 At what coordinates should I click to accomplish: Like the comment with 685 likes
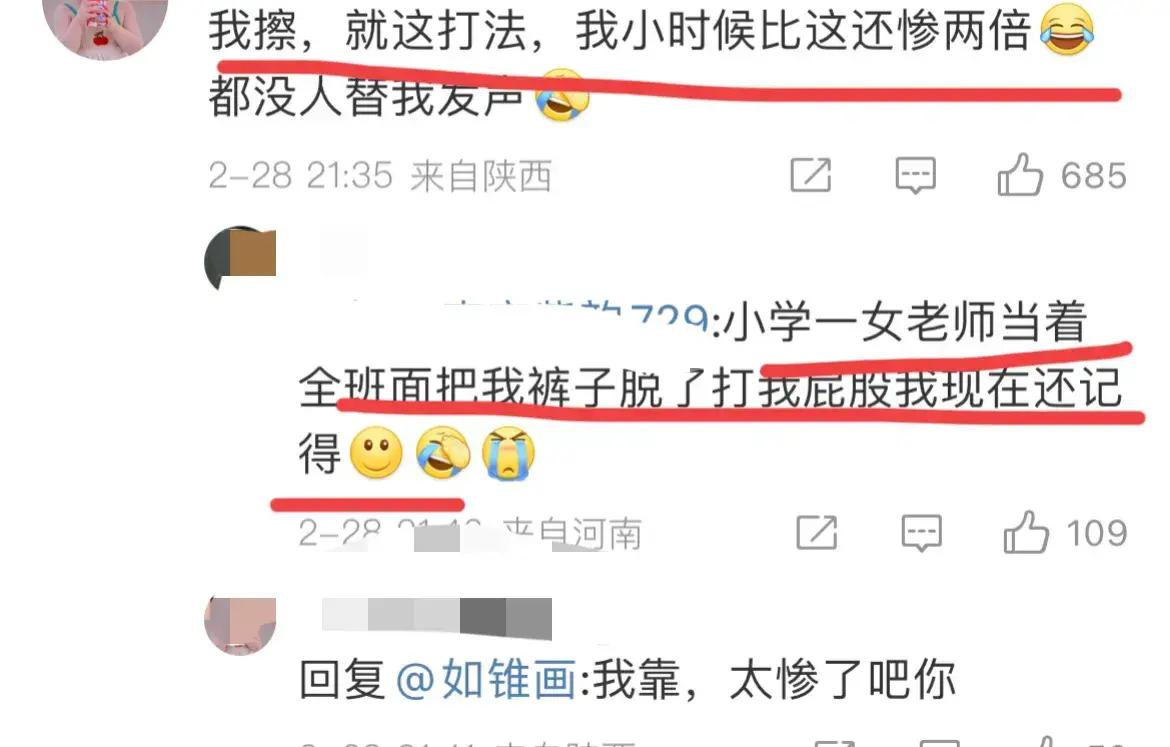pos(1019,175)
